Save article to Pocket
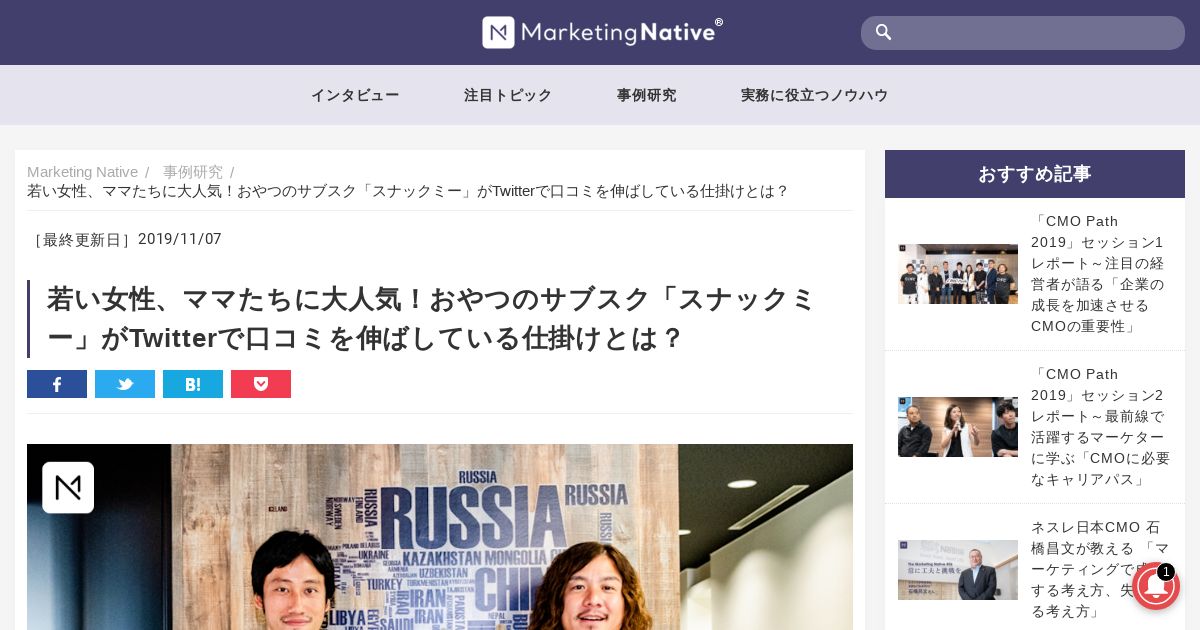Viewport: 1200px width, 630px height. pos(261,384)
